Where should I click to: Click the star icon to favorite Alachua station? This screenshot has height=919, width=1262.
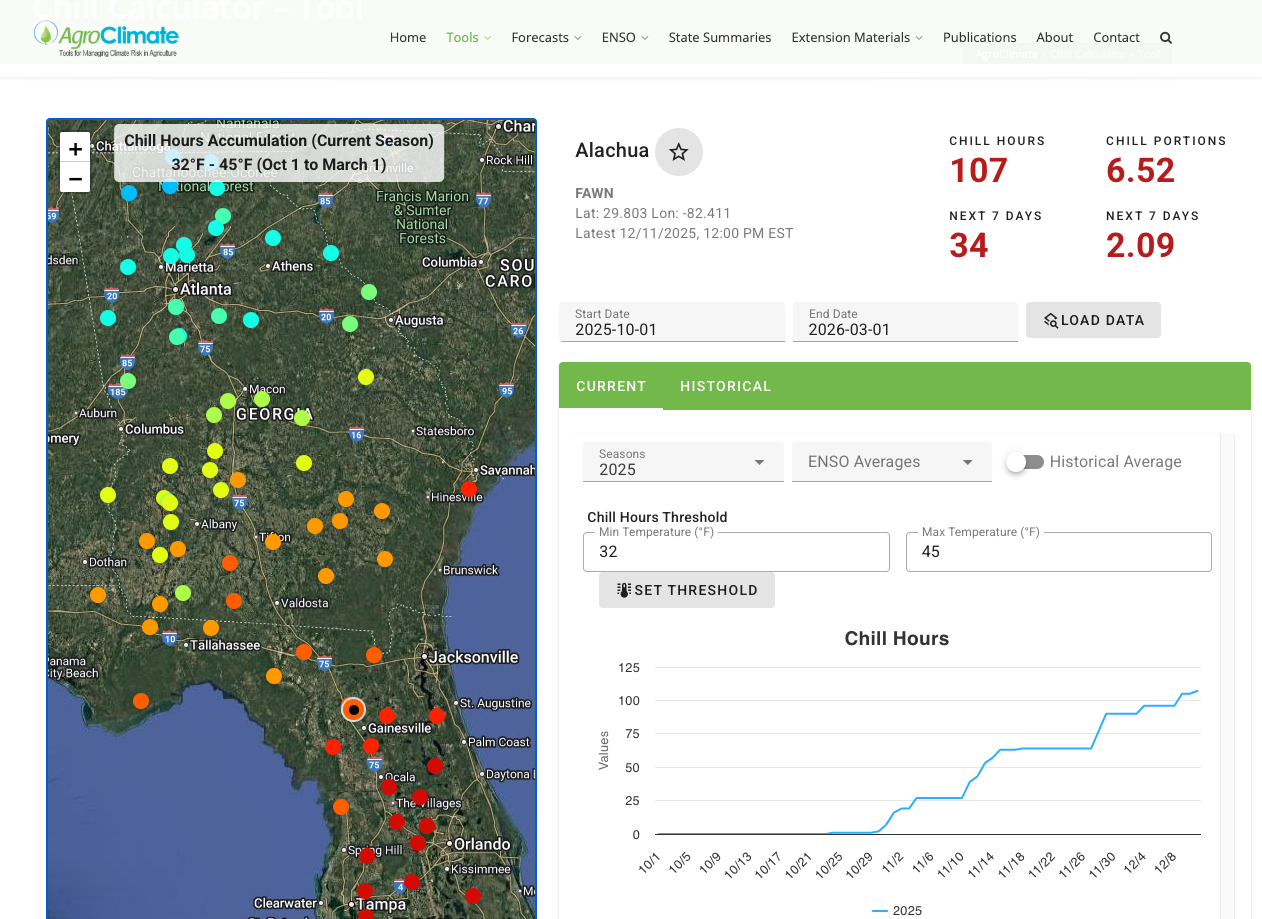coord(679,151)
